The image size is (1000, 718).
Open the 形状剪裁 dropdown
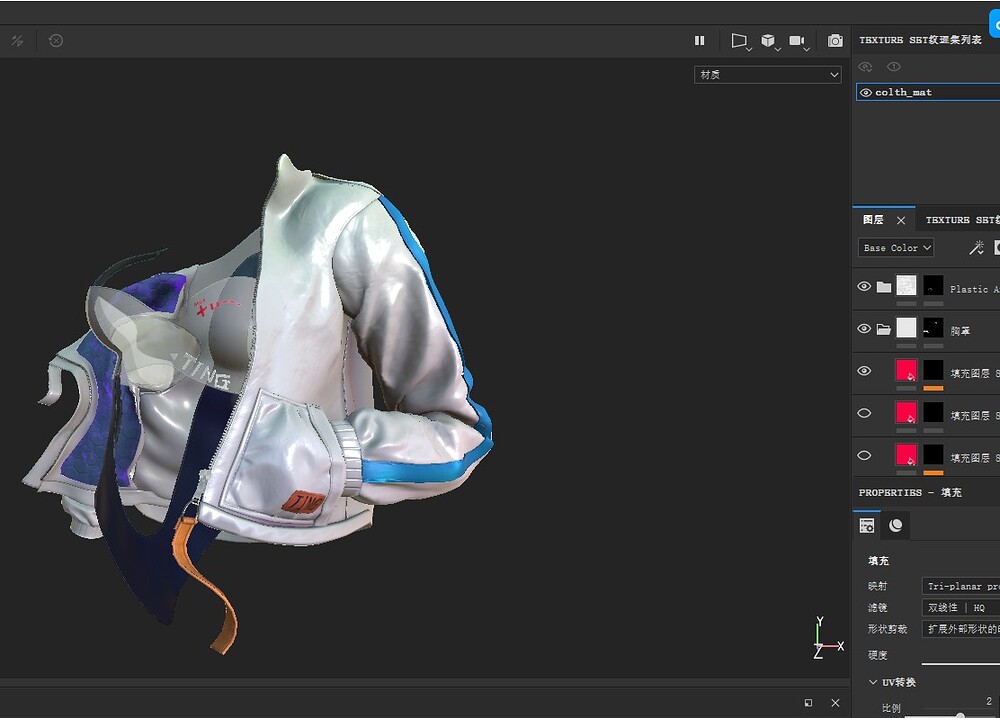(x=960, y=629)
